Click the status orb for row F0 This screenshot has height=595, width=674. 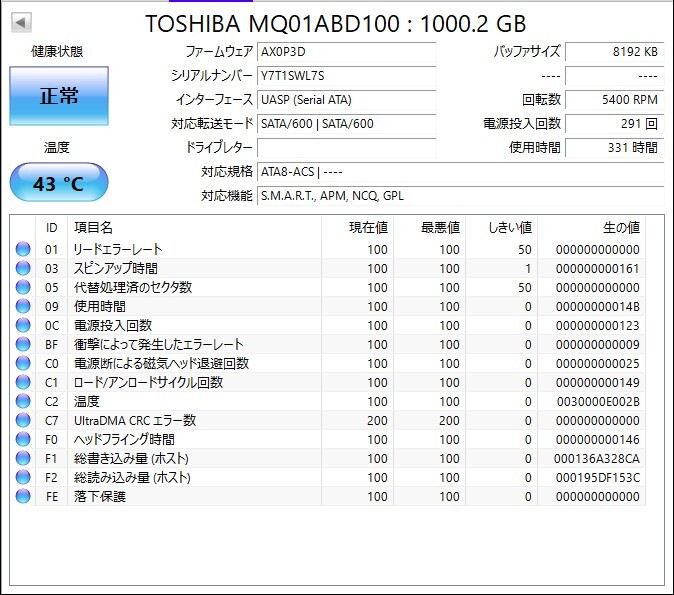tap(23, 439)
